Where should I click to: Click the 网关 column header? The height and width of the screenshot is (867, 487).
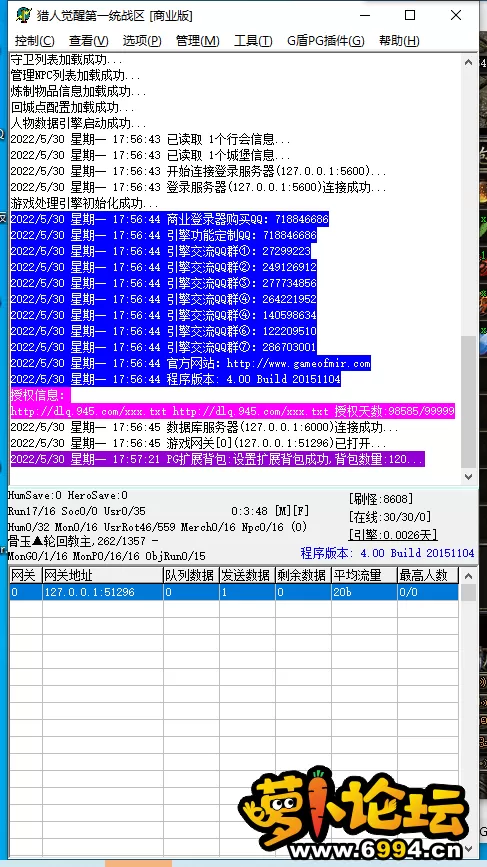pyautogui.click(x=26, y=576)
